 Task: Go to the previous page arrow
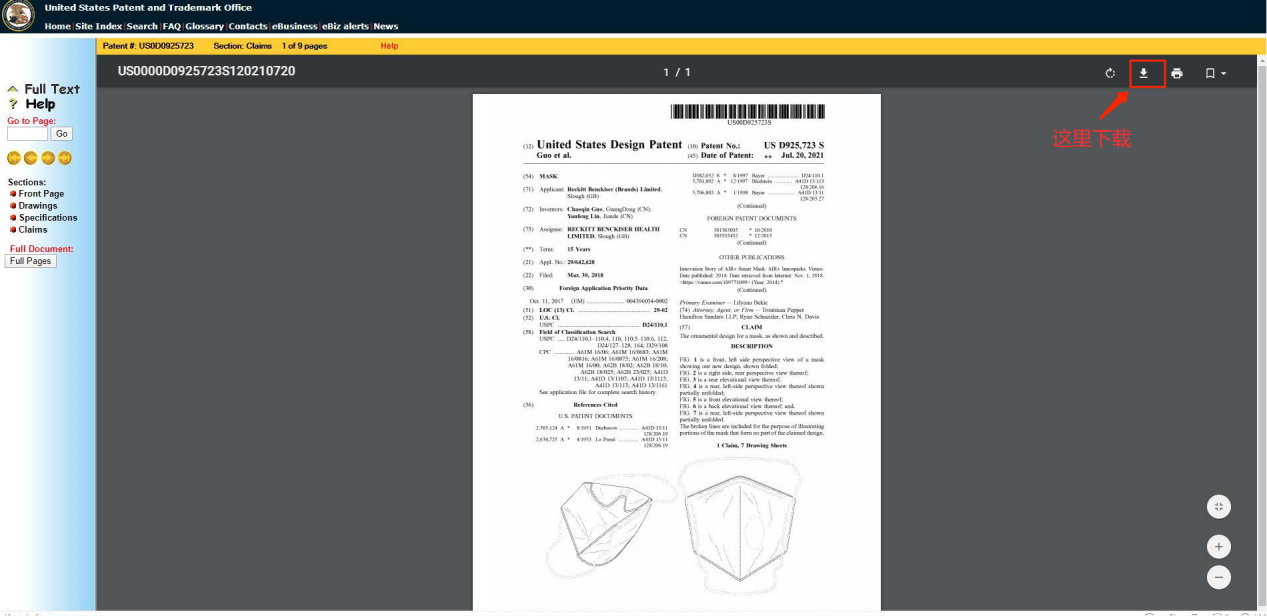[x=31, y=158]
